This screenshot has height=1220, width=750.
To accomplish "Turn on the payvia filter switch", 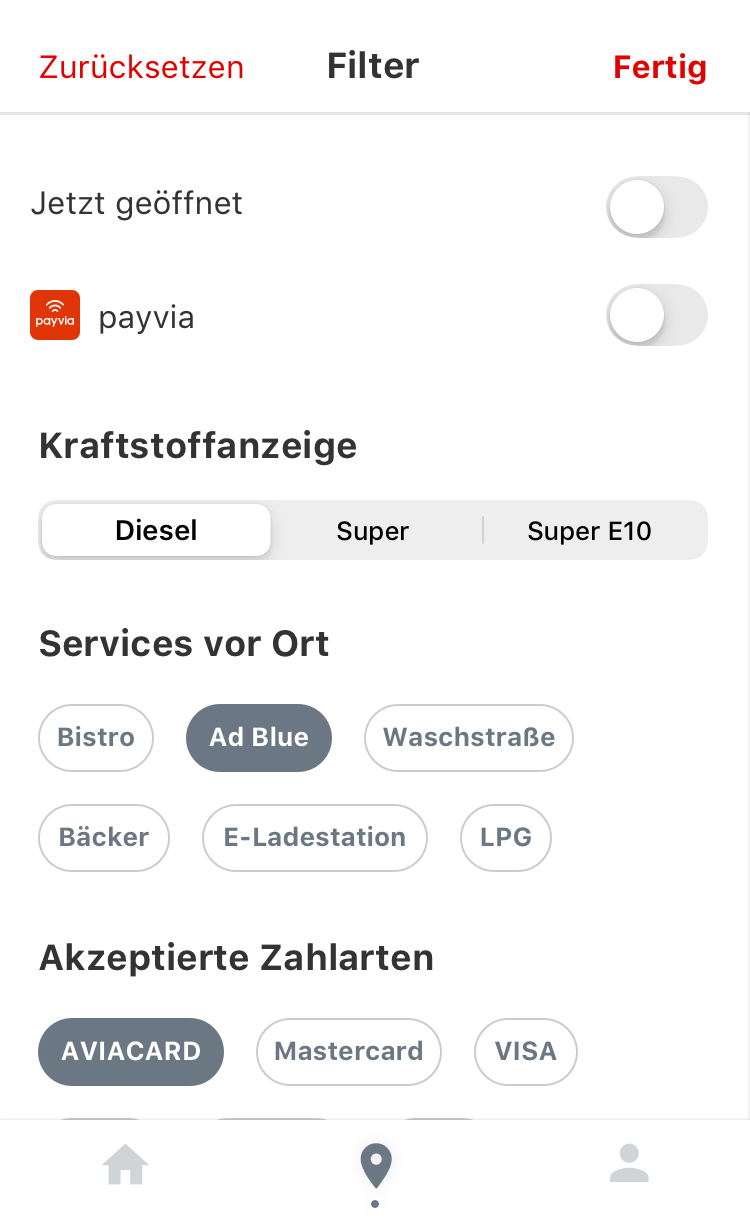I will pos(656,315).
